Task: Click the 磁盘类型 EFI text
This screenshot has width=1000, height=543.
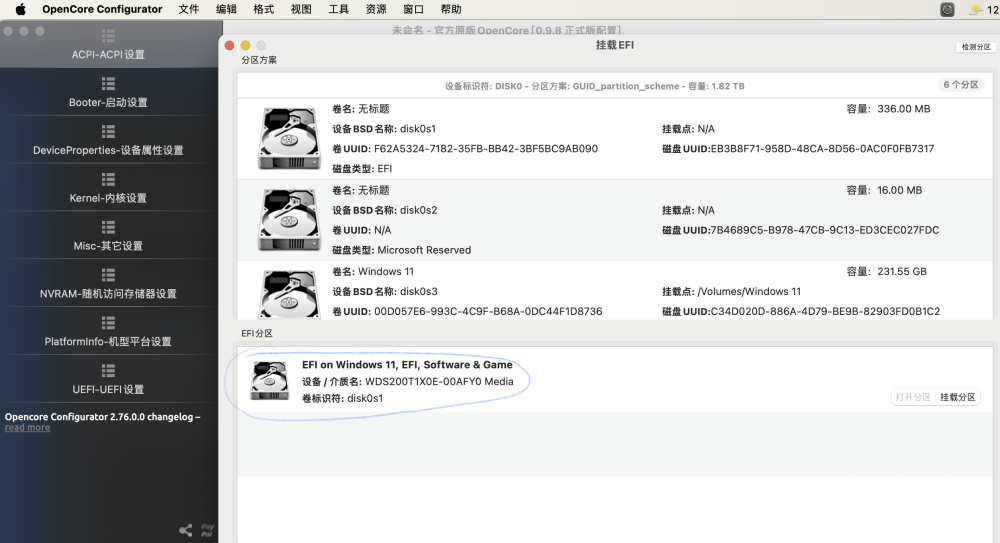Action: [362, 168]
